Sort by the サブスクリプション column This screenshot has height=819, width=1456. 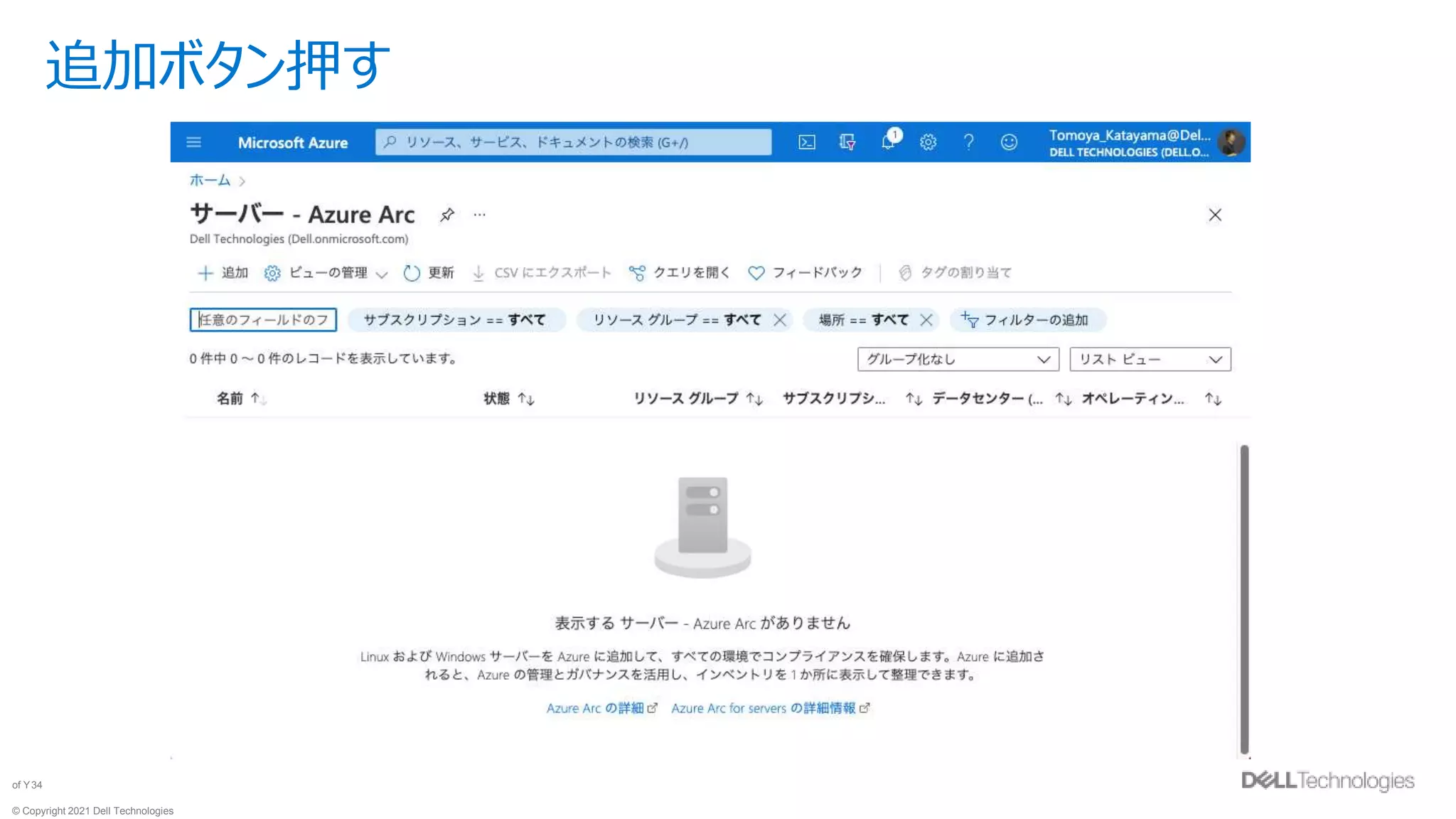[x=852, y=399]
